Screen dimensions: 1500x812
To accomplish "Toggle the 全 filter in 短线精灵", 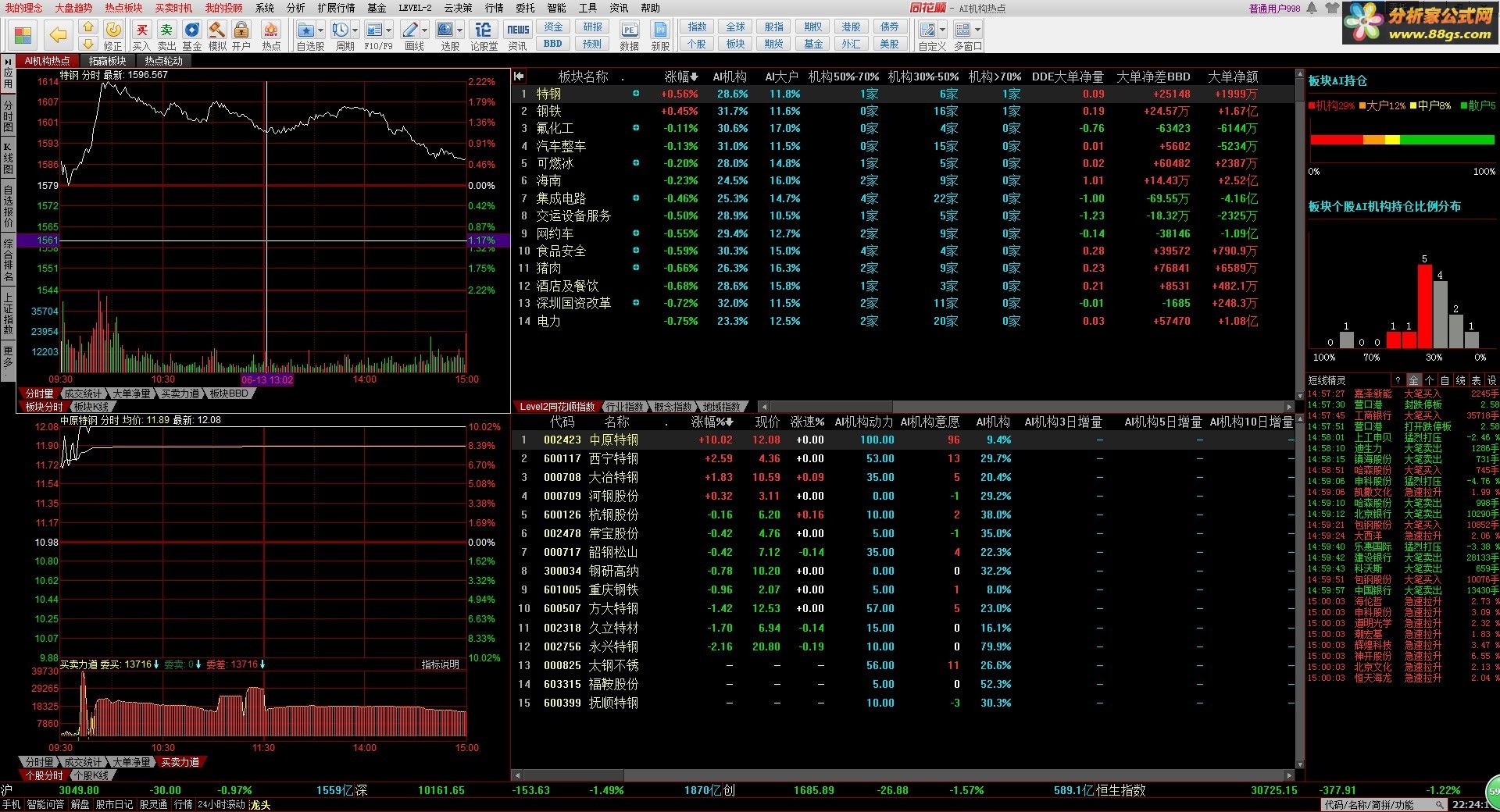I will 1413,380.
